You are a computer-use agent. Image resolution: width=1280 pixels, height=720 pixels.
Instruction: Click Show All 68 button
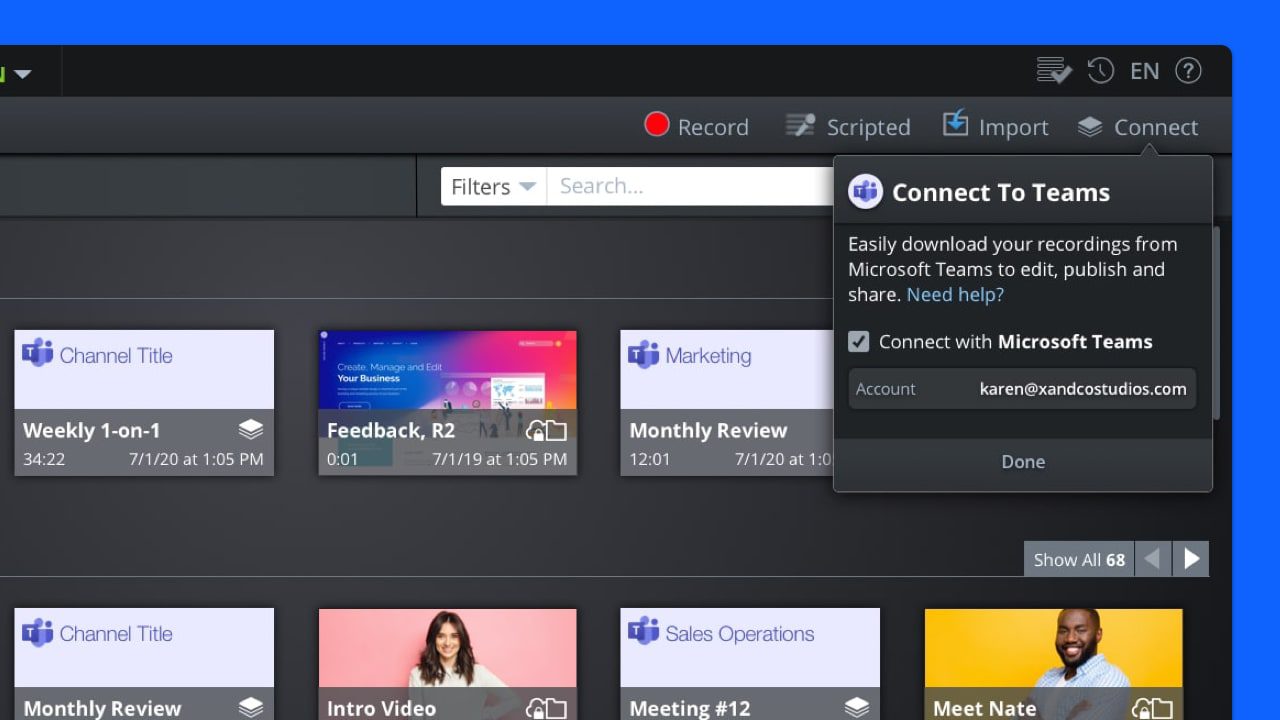point(1079,559)
